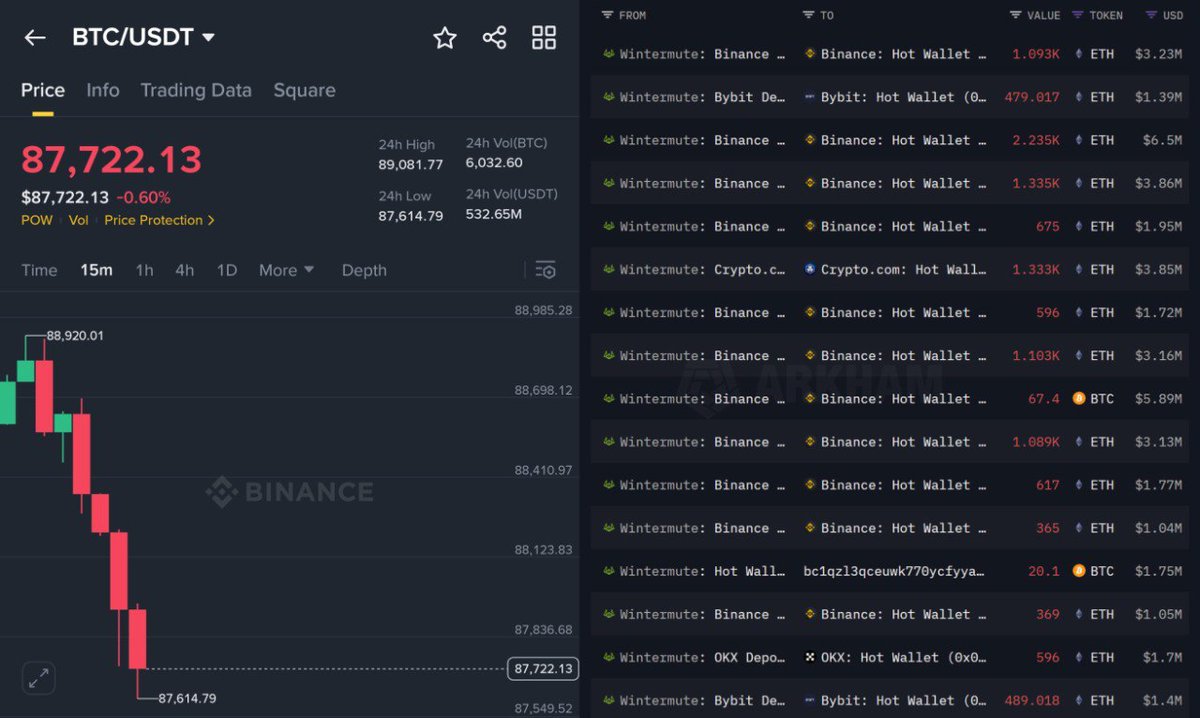
Task: Click the Binance logo in the $3.23M row
Action: pos(810,54)
